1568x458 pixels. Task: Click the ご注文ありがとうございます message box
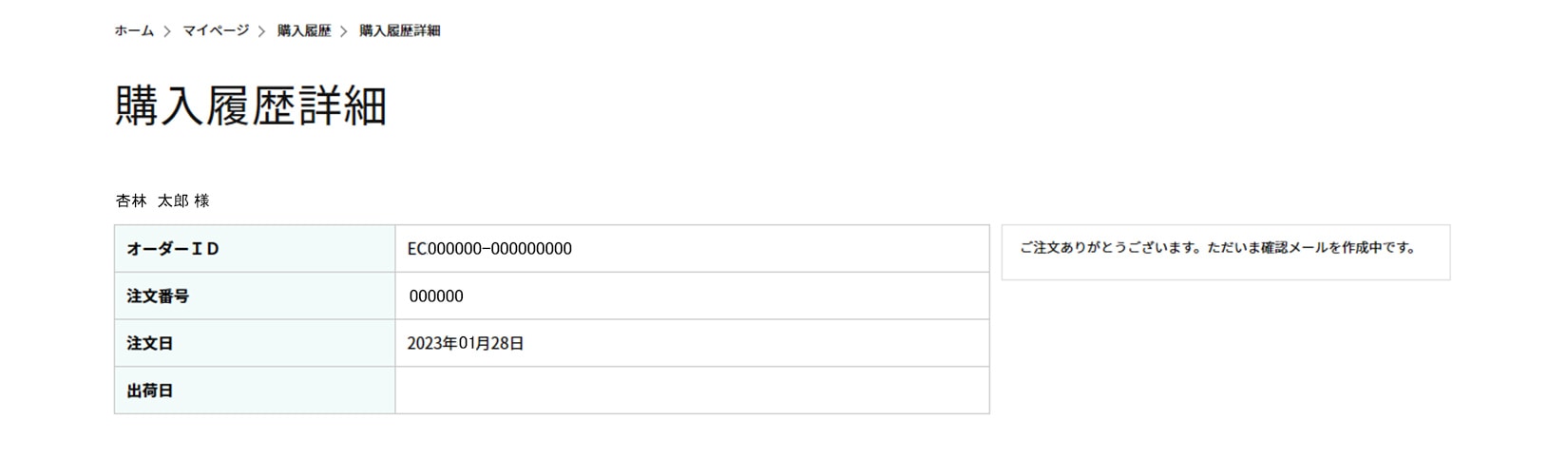(x=1226, y=252)
